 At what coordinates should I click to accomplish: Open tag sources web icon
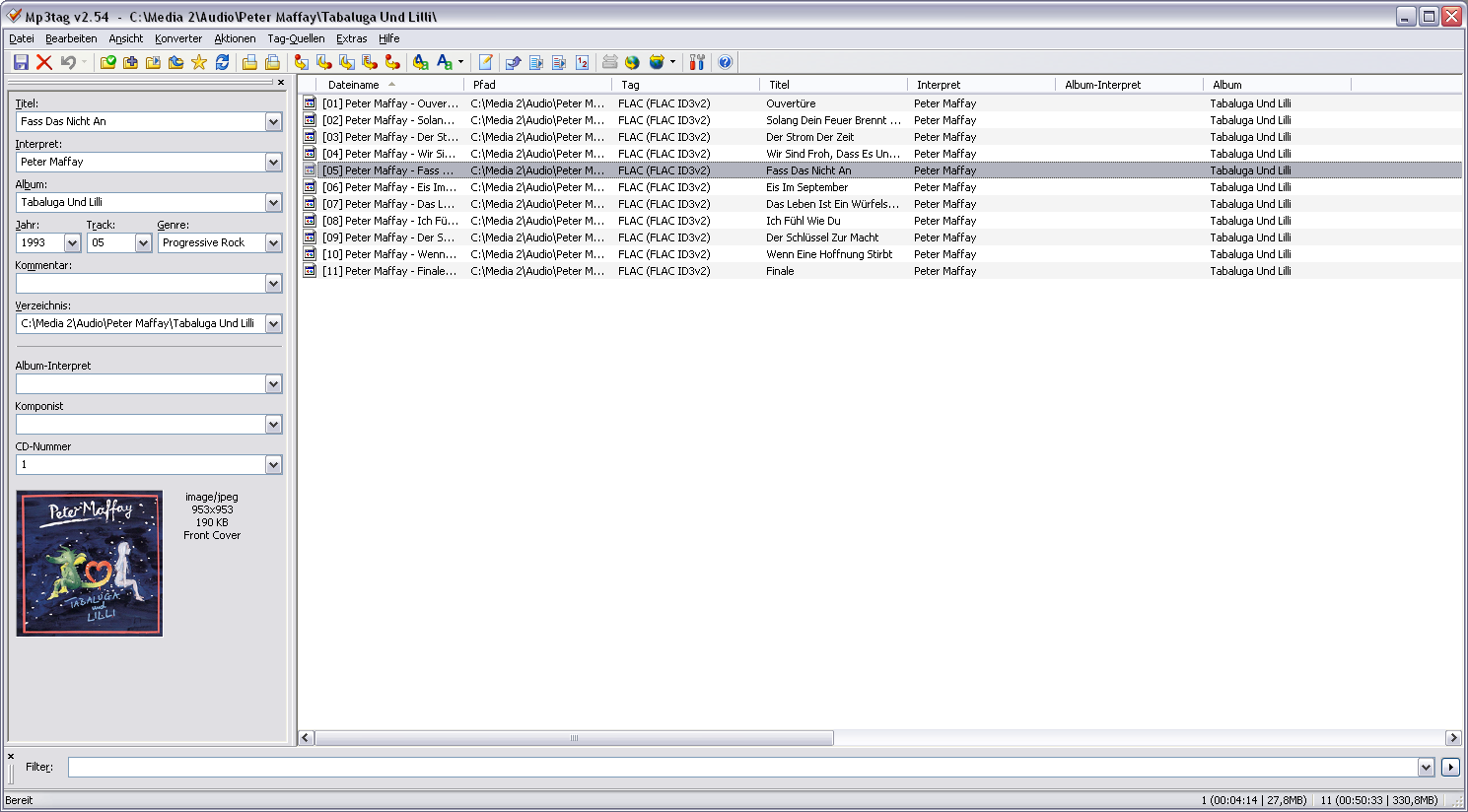click(x=657, y=62)
